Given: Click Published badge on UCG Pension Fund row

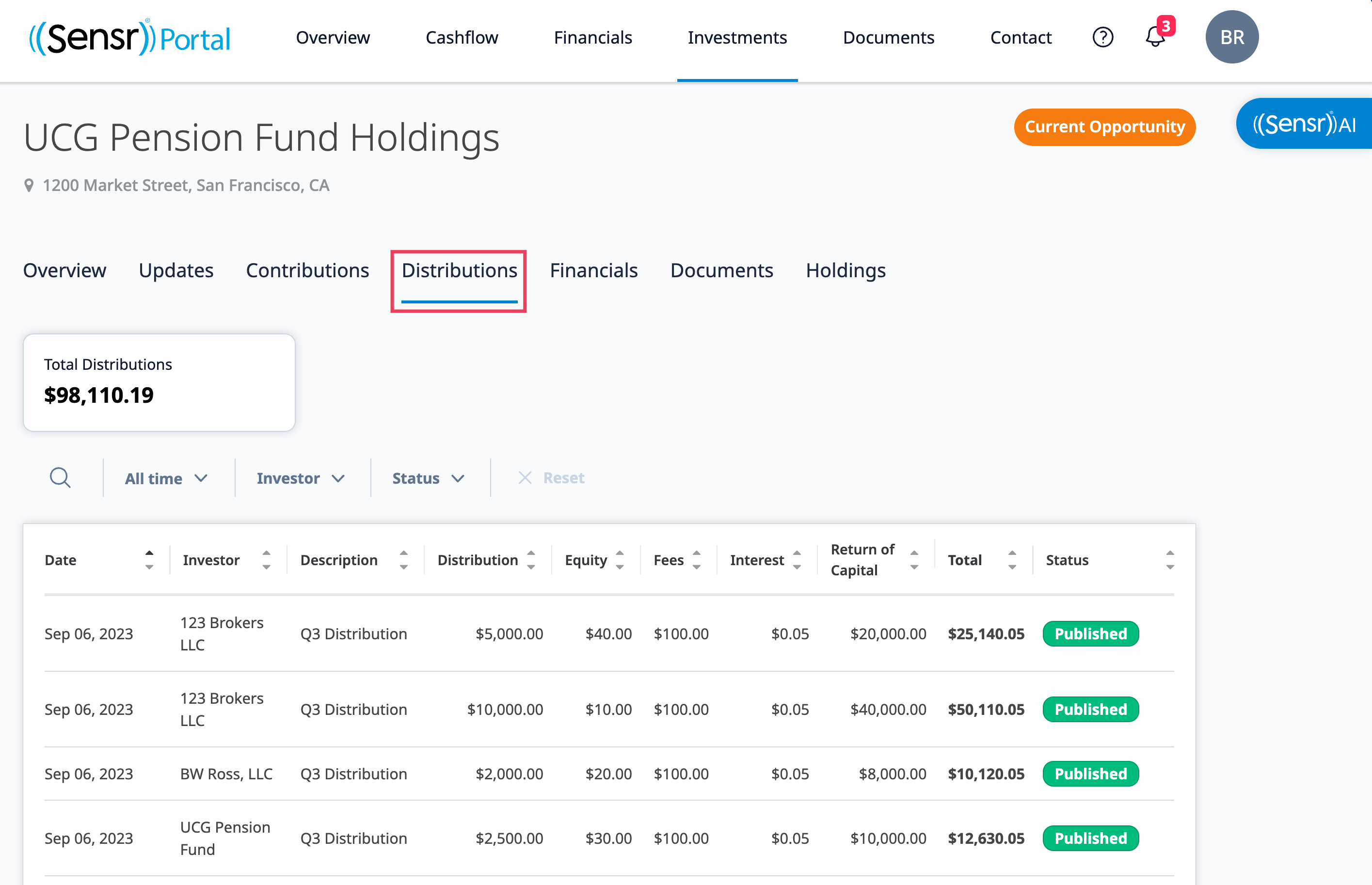Looking at the screenshot, I should click(x=1090, y=838).
